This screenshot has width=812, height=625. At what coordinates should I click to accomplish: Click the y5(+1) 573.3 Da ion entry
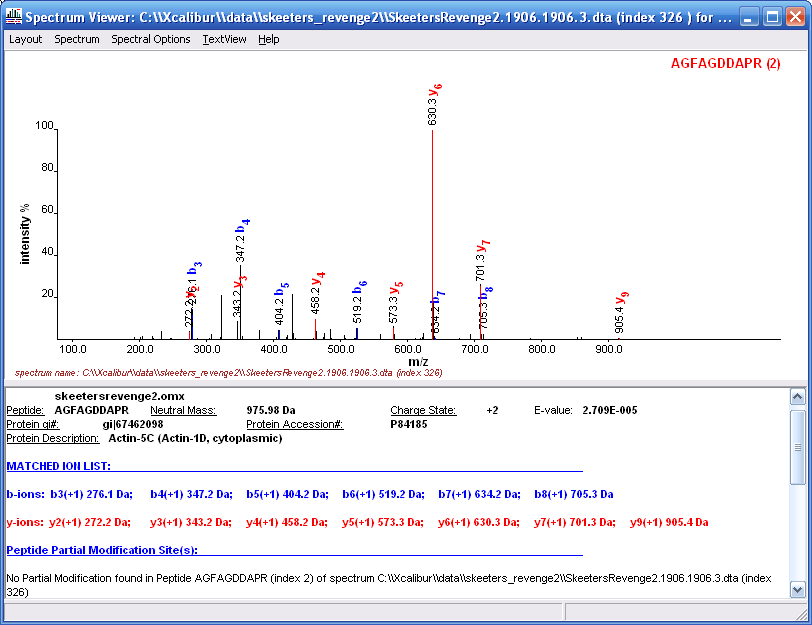click(383, 522)
